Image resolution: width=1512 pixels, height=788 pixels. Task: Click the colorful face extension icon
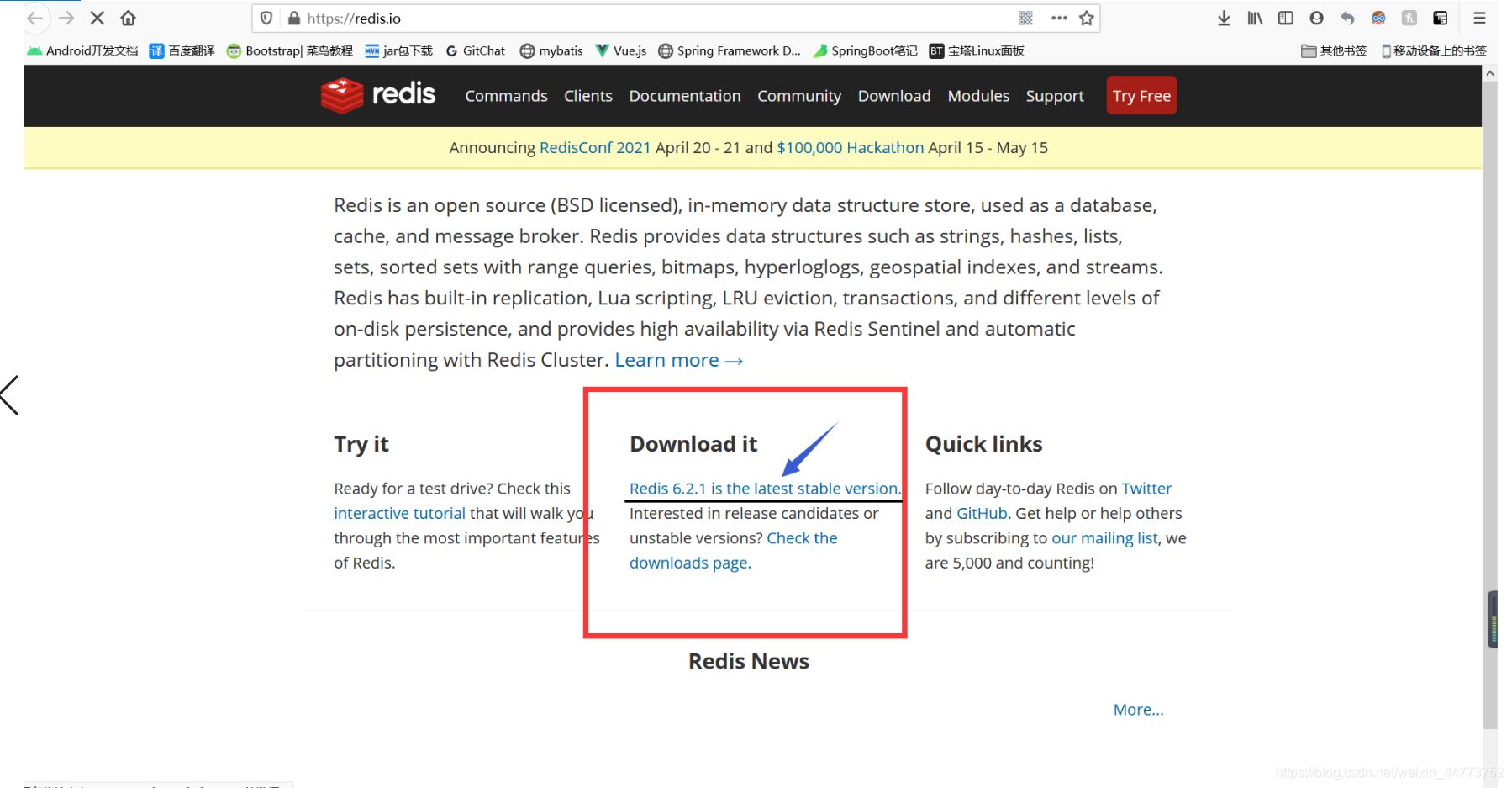(x=1378, y=18)
